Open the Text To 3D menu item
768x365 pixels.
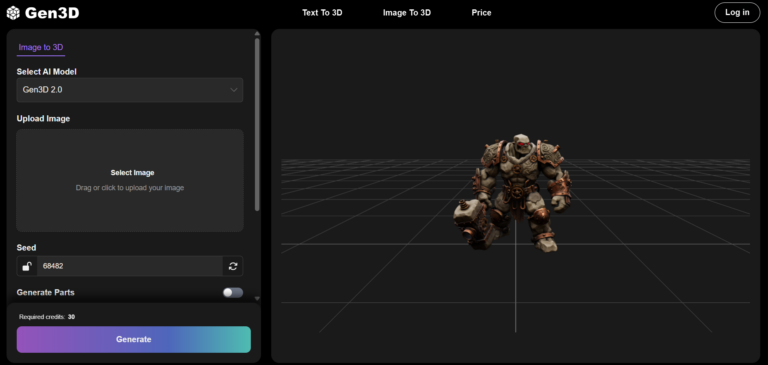tap(322, 13)
